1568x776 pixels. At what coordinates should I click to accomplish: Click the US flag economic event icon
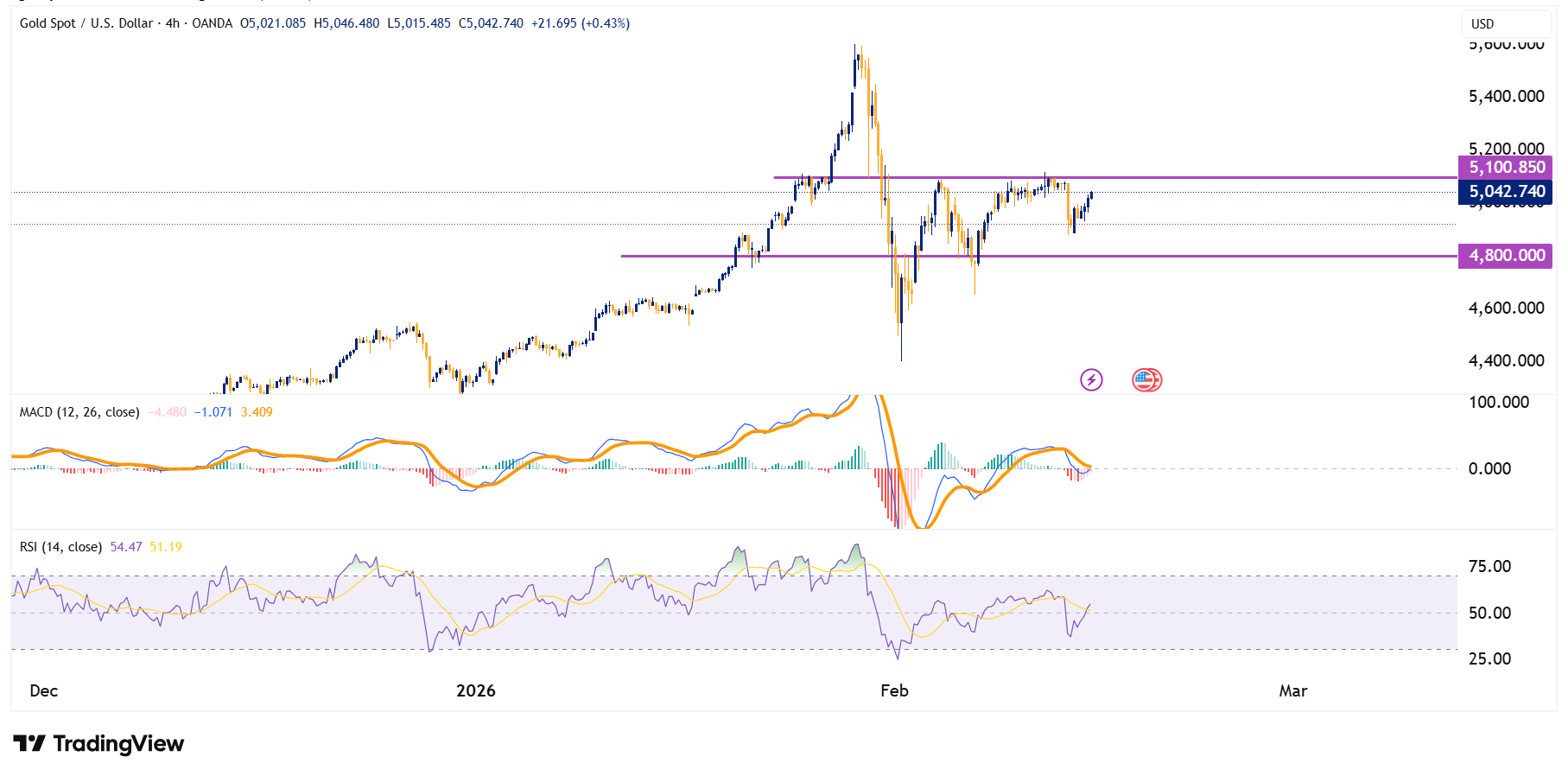pos(1146,379)
